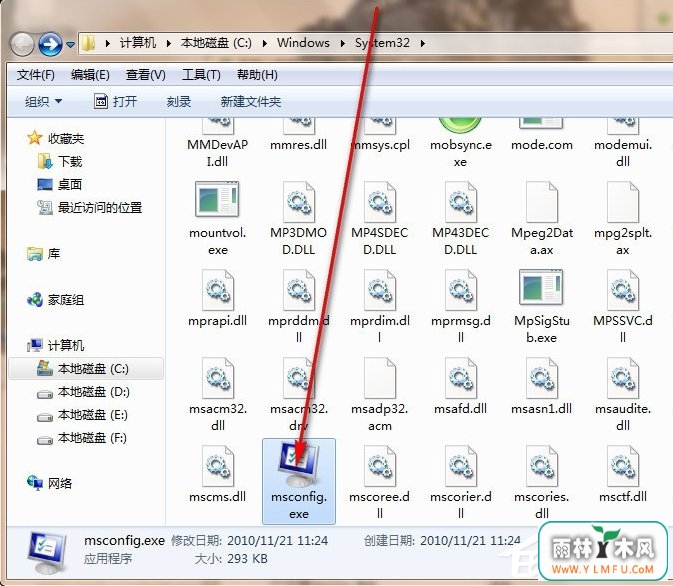Open the recent pages dropdown arrow
The height and width of the screenshot is (586, 673).
point(70,44)
